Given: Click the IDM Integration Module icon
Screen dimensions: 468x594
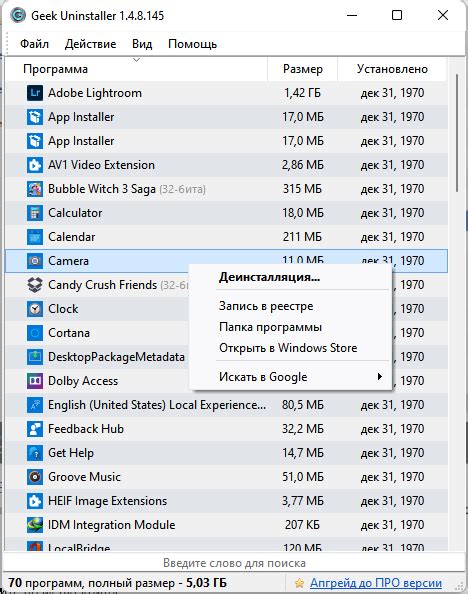Looking at the screenshot, I should tap(35, 525).
